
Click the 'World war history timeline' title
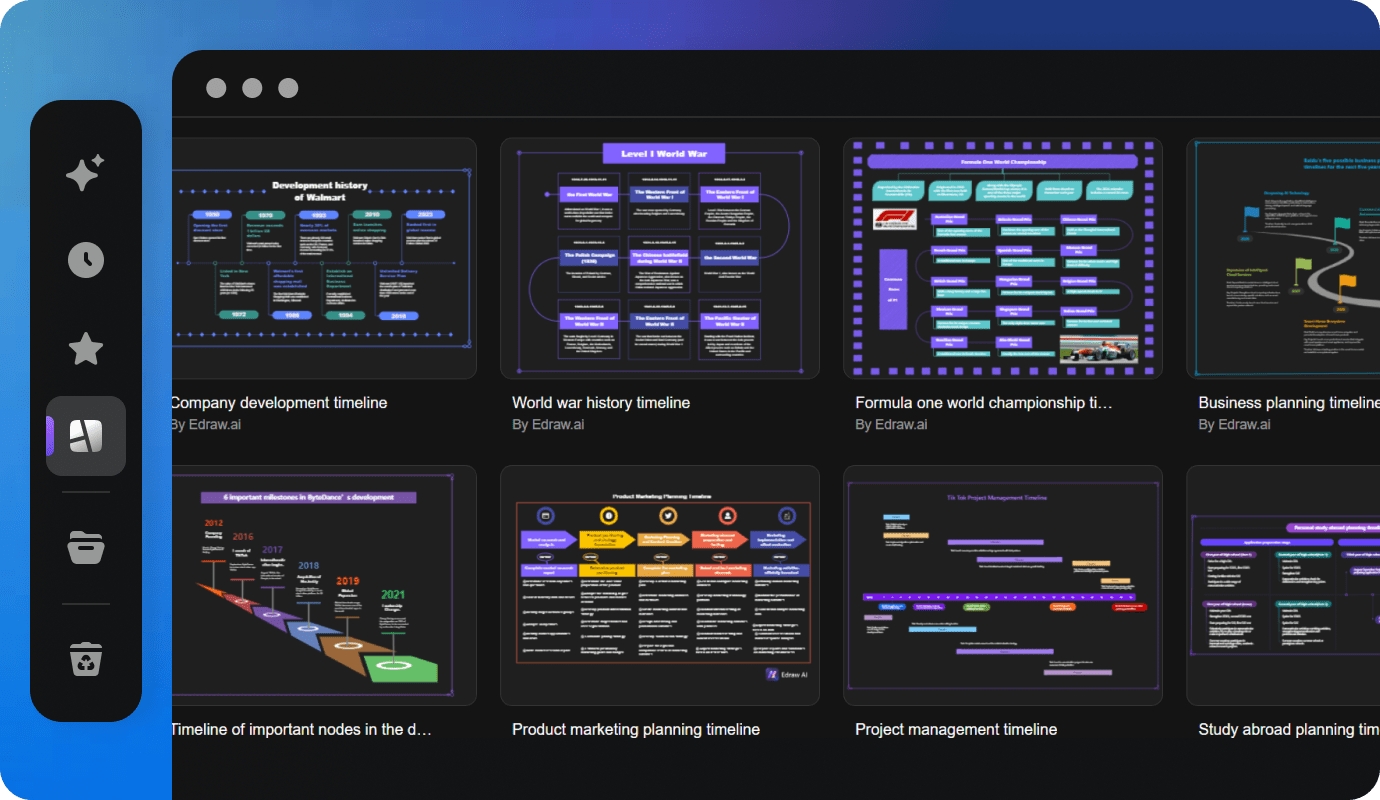click(601, 403)
